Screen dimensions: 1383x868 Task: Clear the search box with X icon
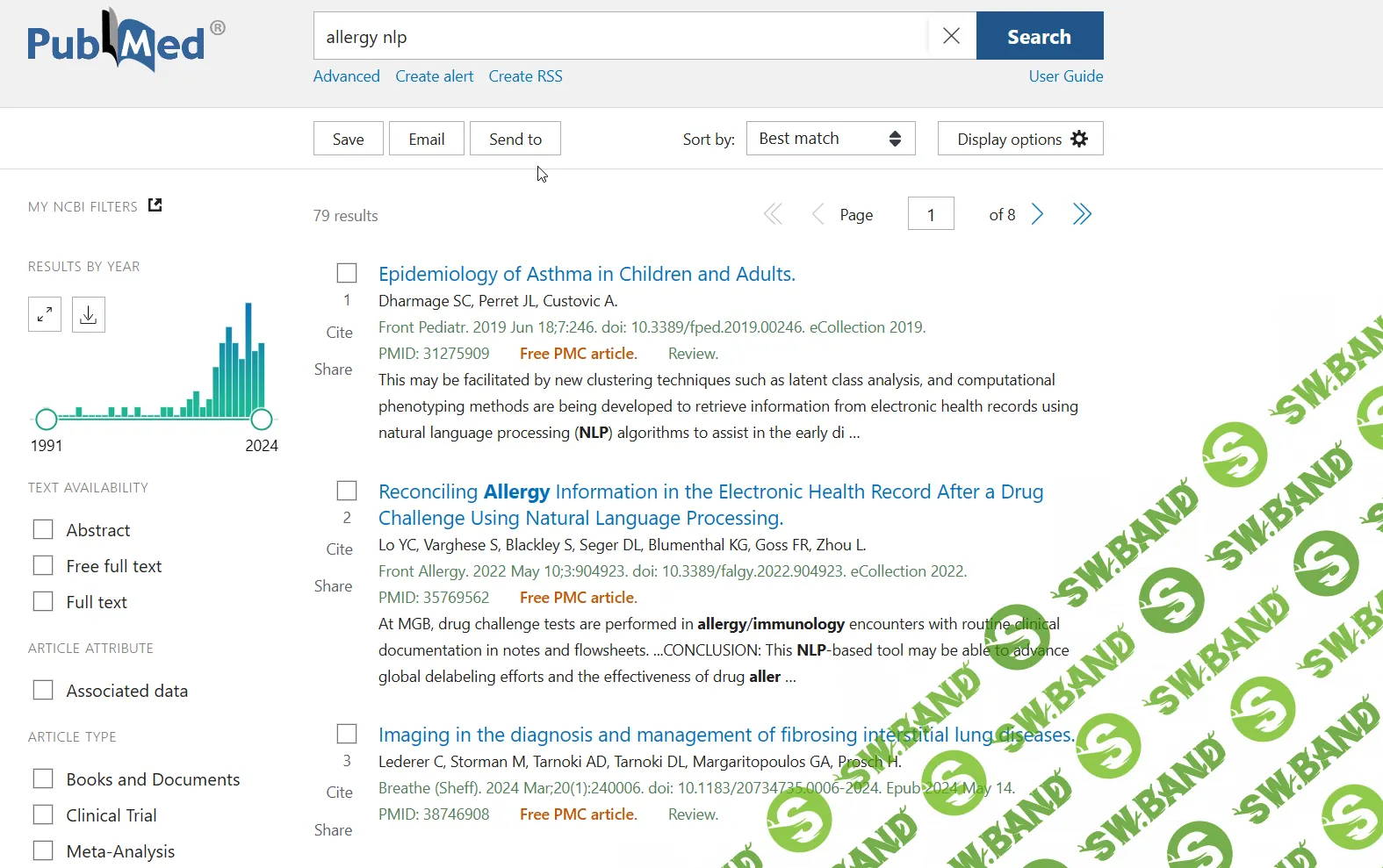click(951, 36)
